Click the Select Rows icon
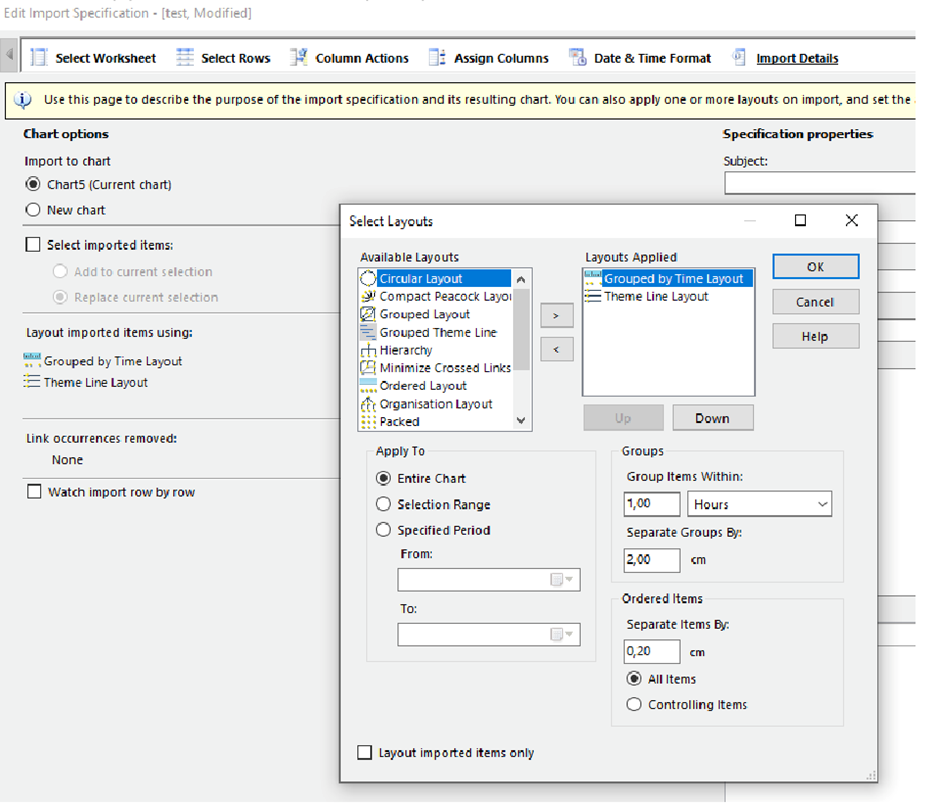 pos(185,57)
